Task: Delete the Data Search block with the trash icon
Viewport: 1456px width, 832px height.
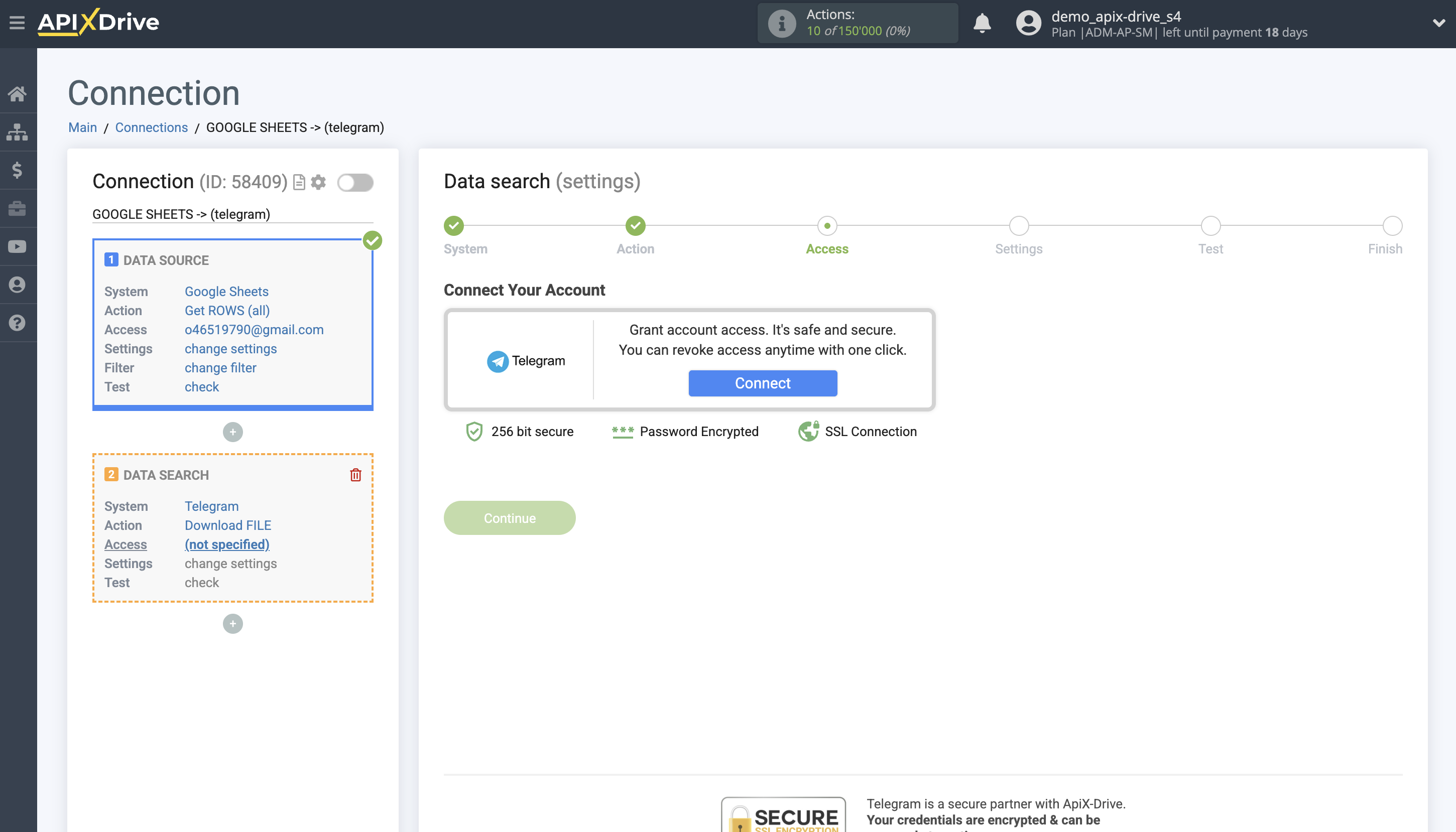Action: [x=355, y=475]
